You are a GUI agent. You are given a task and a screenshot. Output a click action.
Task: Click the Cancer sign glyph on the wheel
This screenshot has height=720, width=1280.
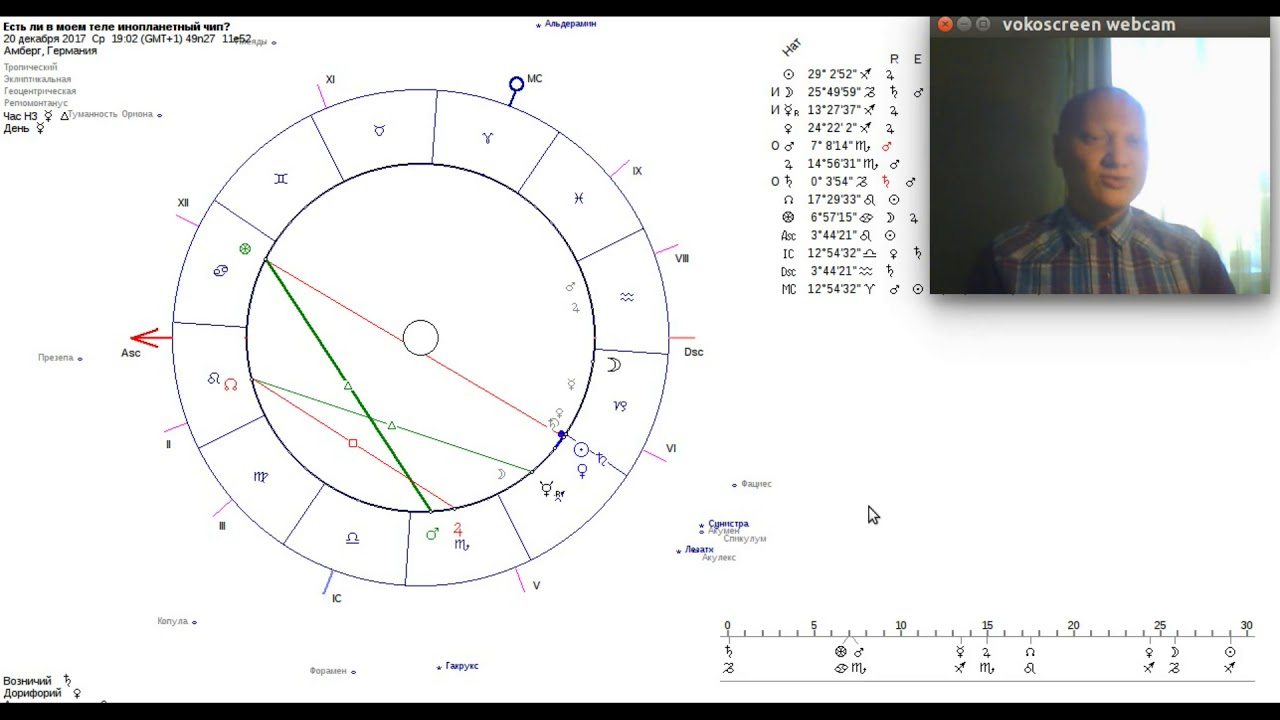click(x=220, y=271)
